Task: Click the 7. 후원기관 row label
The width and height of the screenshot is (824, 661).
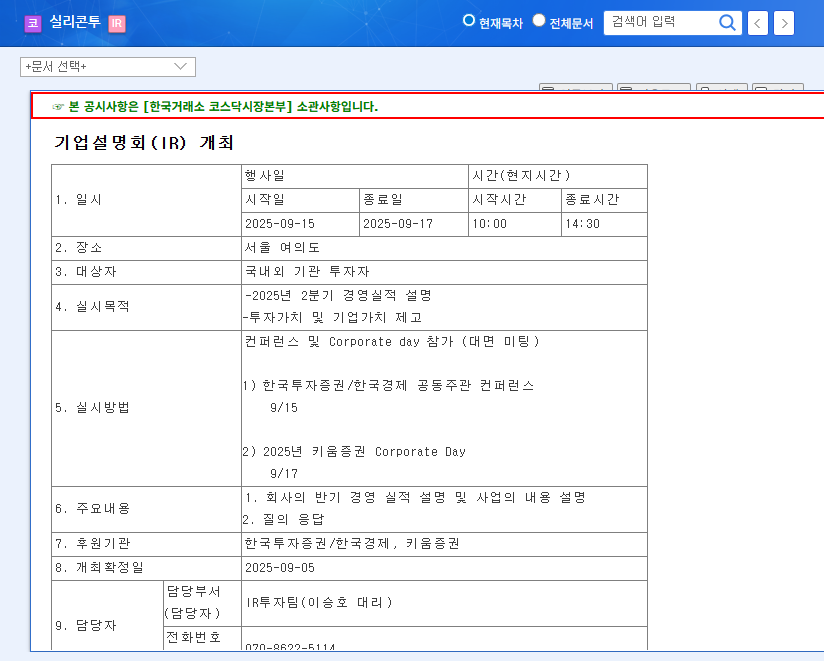Action: tap(92, 544)
